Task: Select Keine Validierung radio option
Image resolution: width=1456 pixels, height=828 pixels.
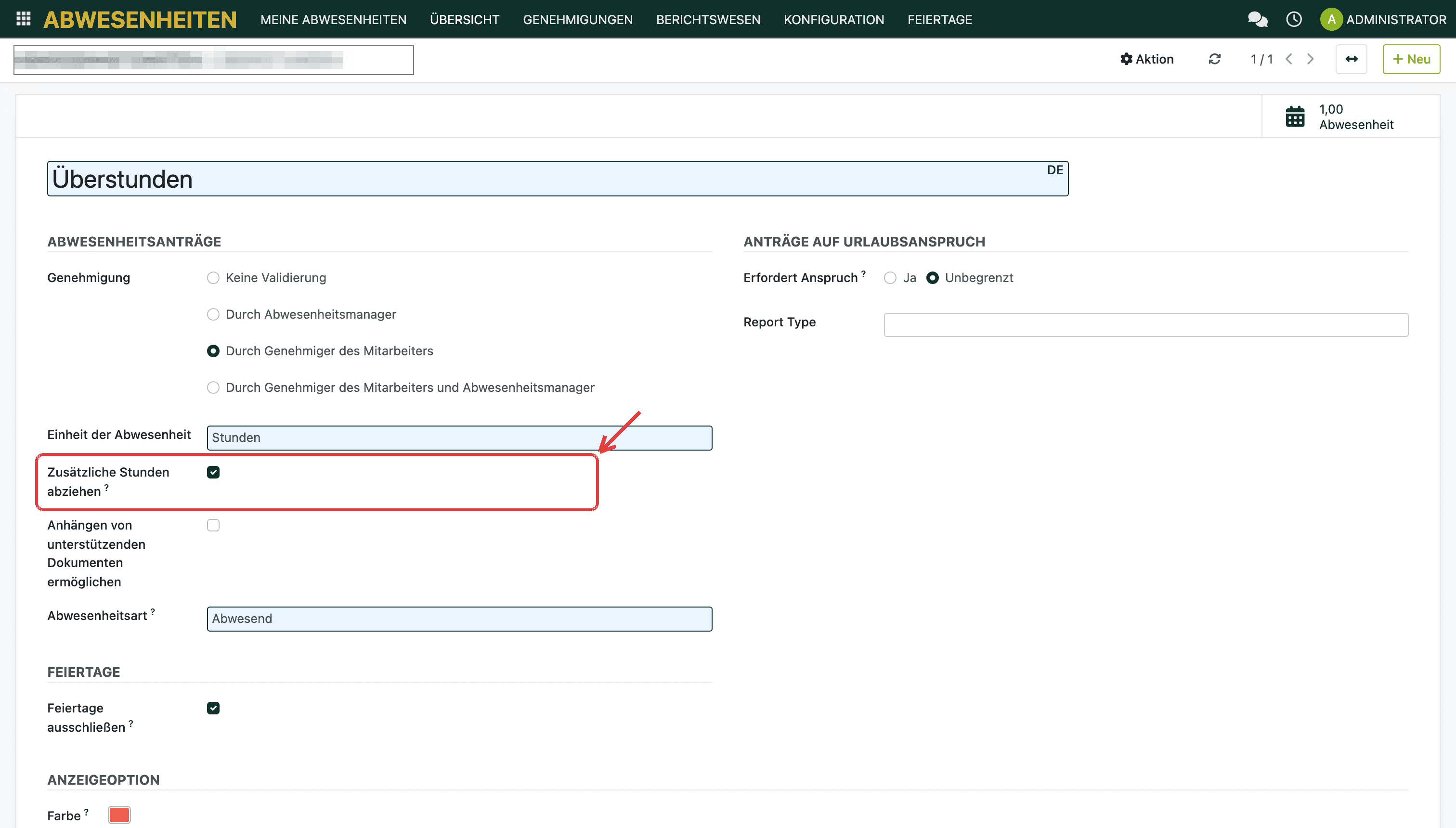Action: (x=213, y=277)
